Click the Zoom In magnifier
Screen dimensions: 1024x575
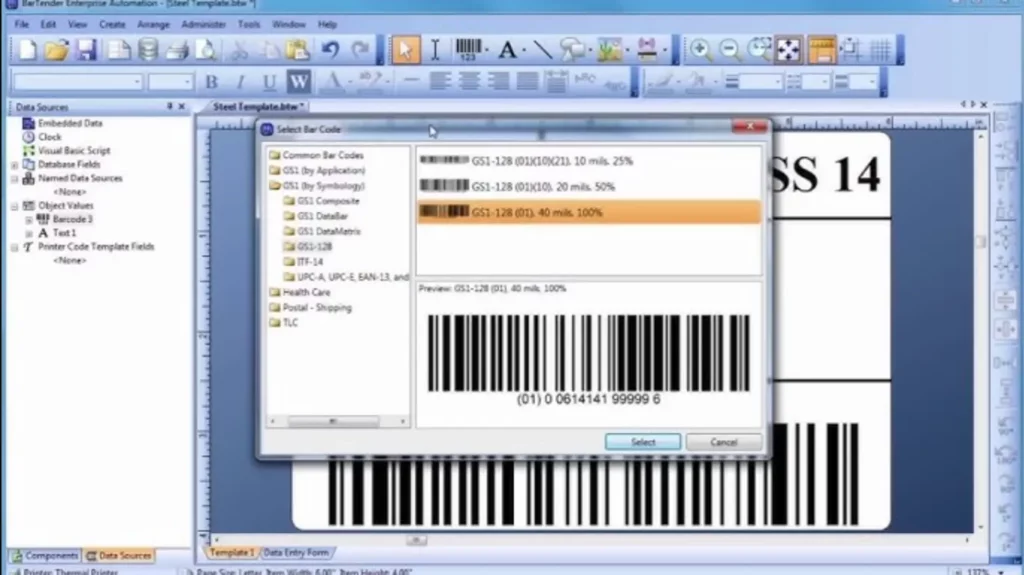click(x=700, y=49)
